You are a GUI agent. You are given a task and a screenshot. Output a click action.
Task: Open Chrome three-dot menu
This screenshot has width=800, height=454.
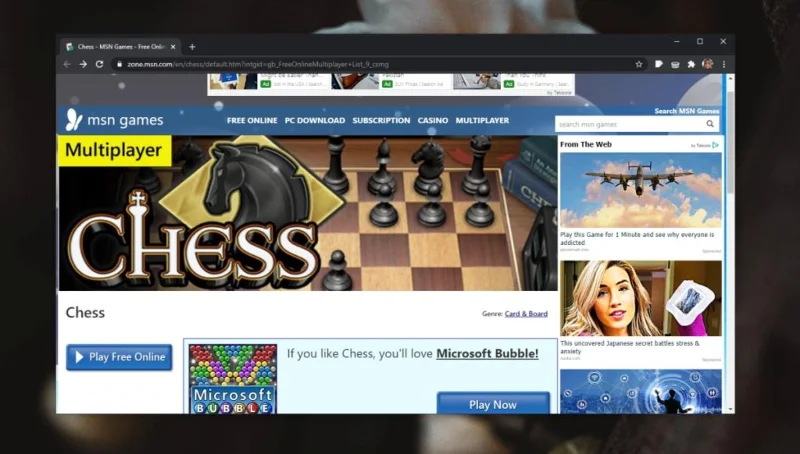coord(723,64)
